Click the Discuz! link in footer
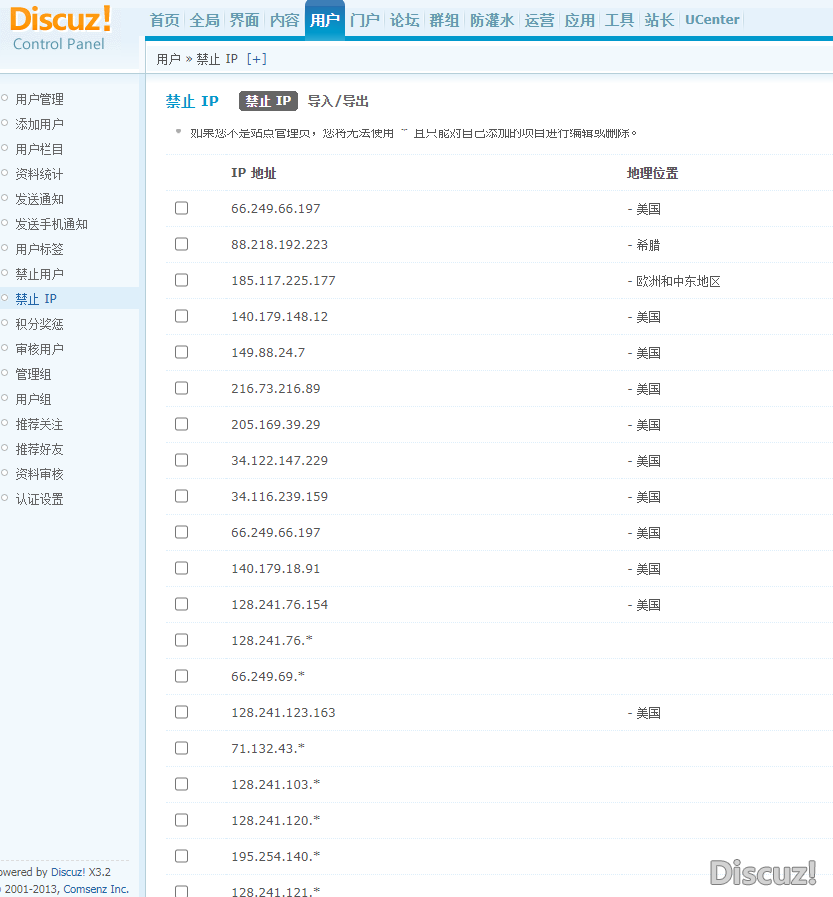 click(68, 872)
